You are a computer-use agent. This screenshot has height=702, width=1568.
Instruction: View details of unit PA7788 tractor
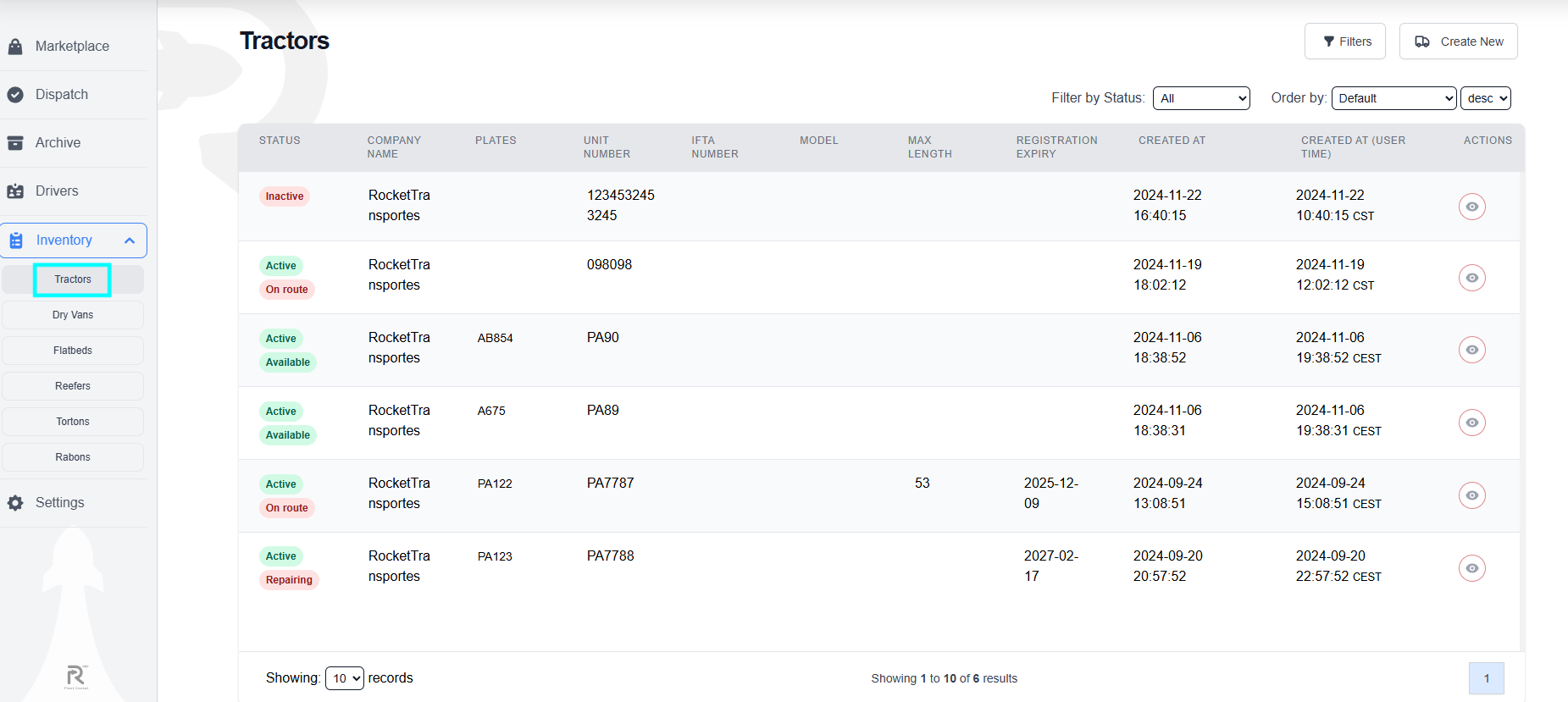click(1472, 568)
